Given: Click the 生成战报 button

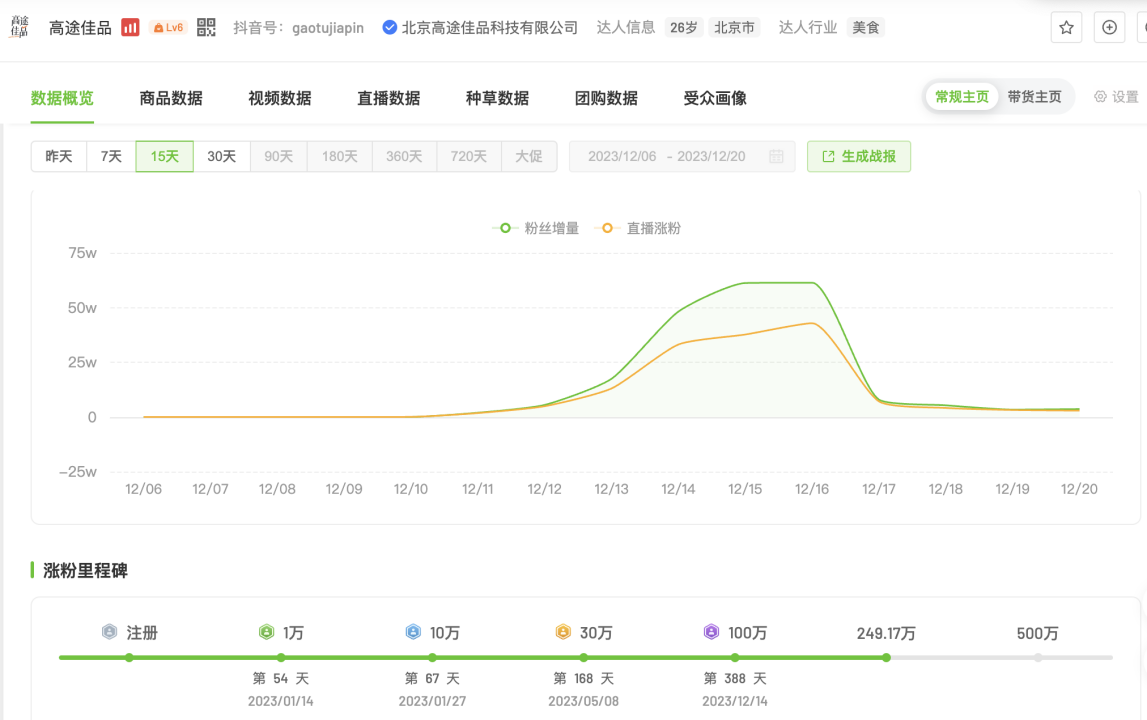Looking at the screenshot, I should (858, 157).
